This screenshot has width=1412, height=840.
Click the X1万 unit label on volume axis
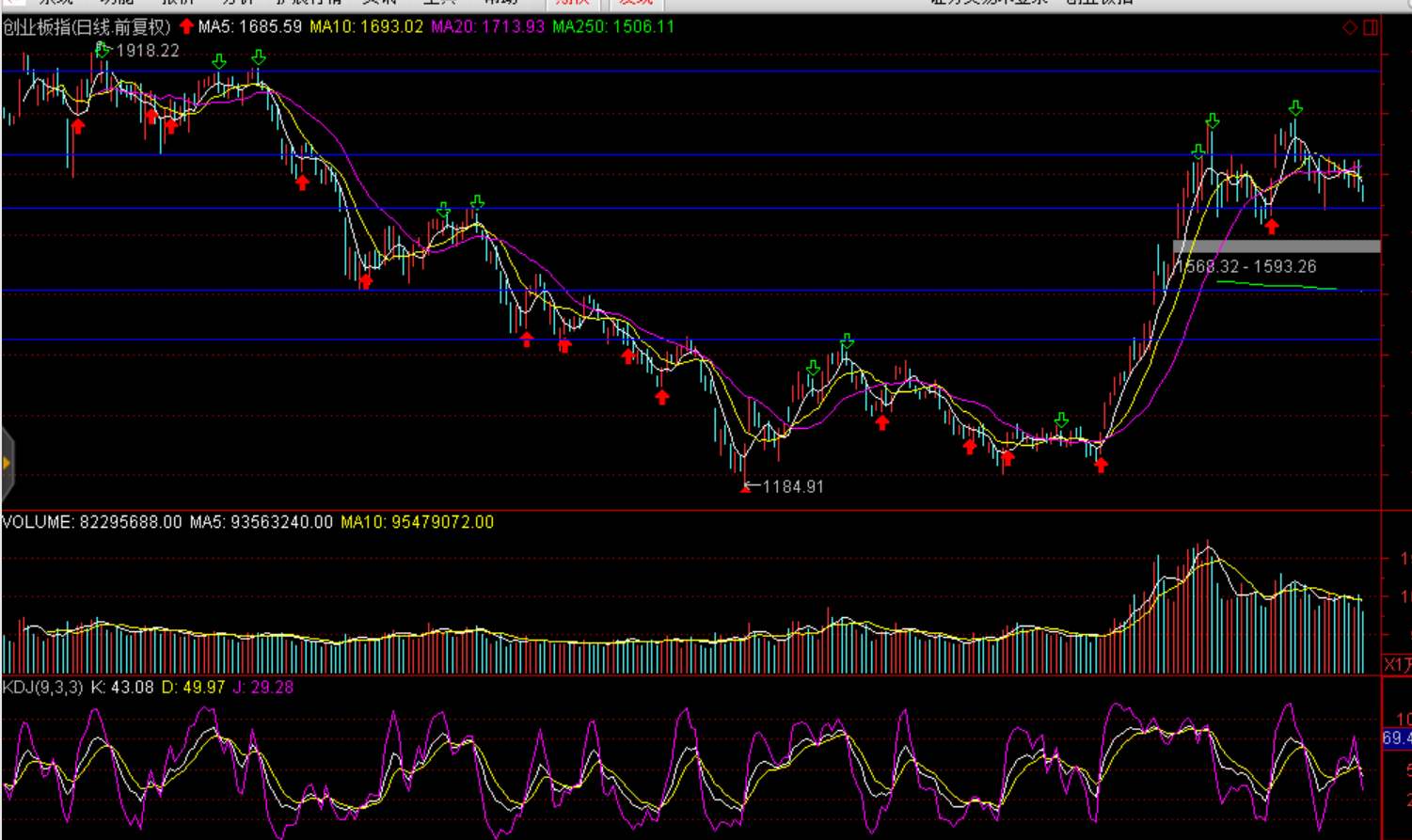coord(1396,664)
